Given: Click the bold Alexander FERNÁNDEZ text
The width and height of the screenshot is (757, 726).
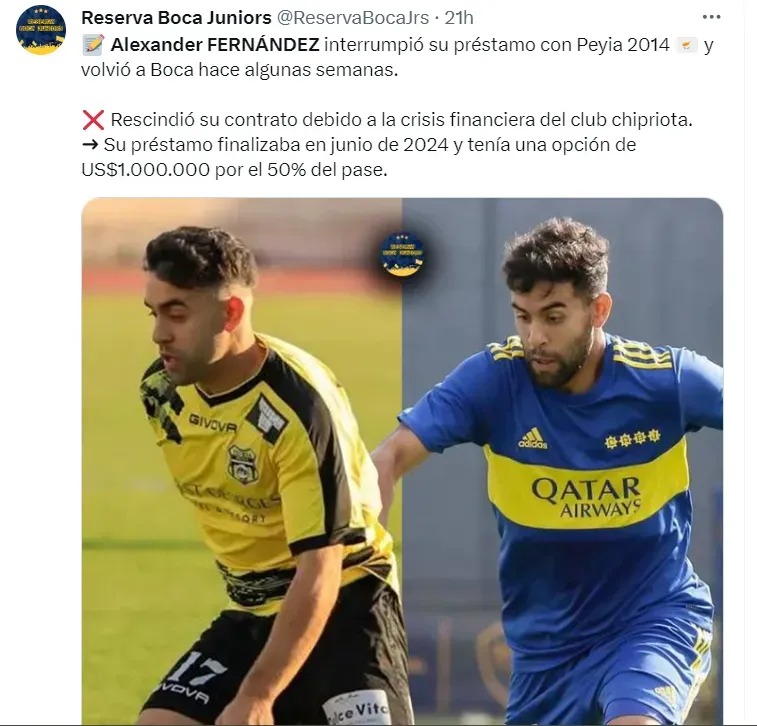Looking at the screenshot, I should tap(215, 45).
